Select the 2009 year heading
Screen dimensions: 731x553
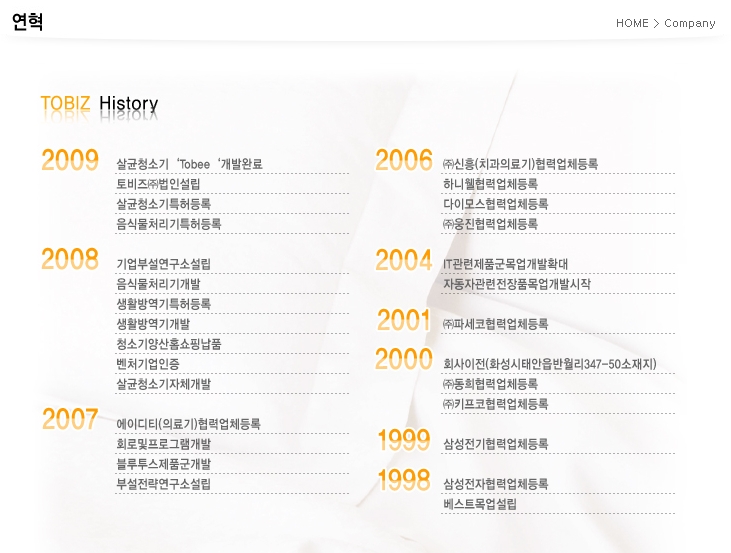click(x=70, y=160)
